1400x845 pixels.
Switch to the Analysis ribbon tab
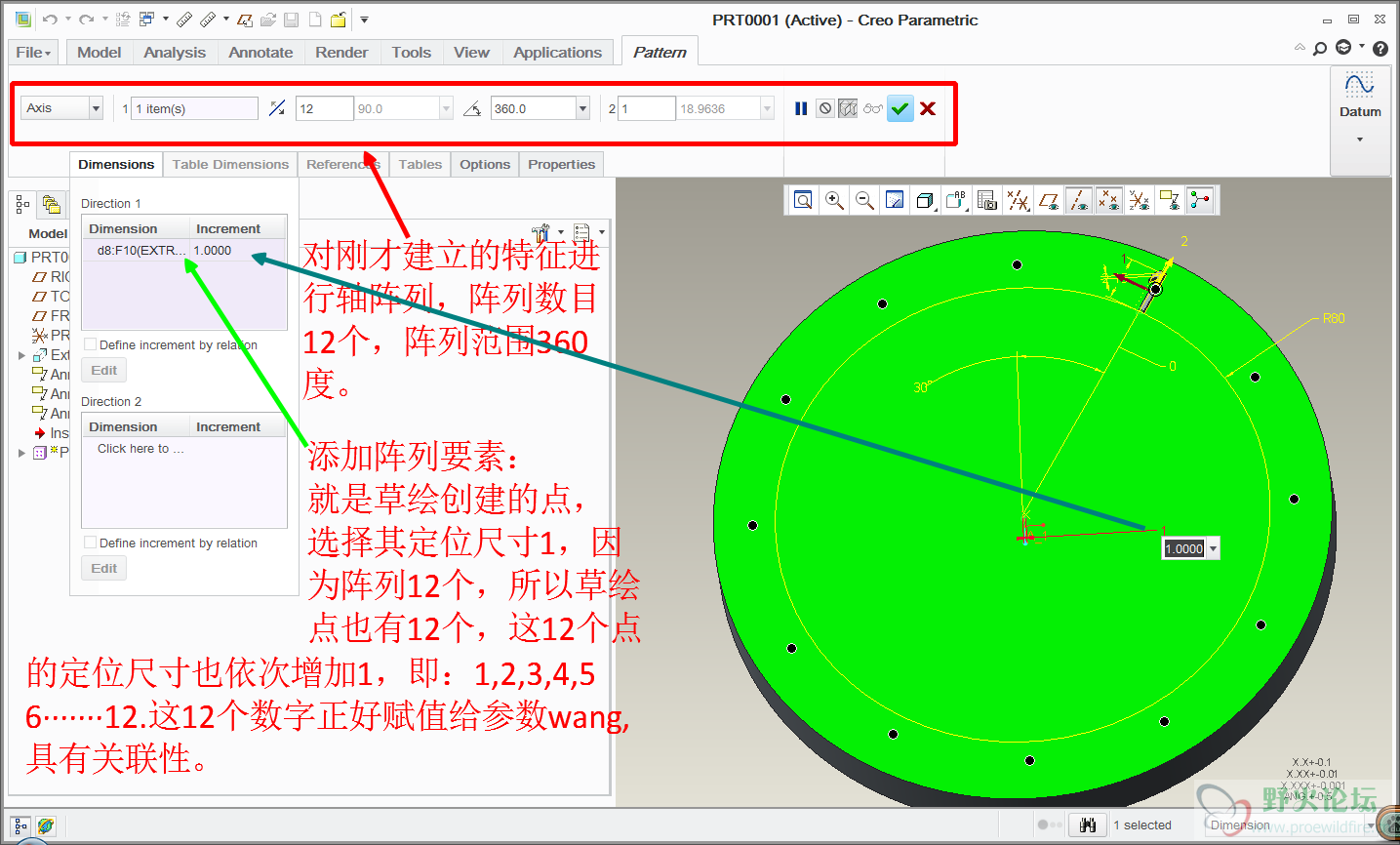coord(175,53)
